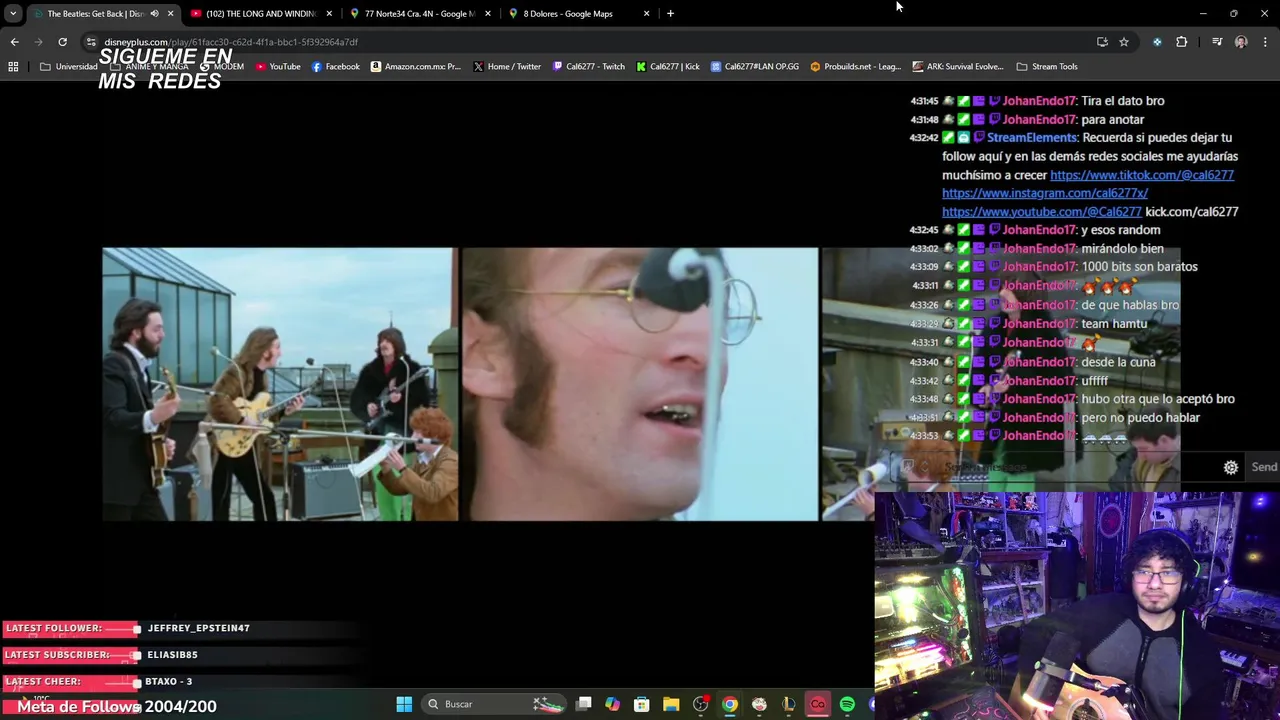1280x720 pixels.
Task: Switch to the 8 Dolores Google Maps tab
Action: click(578, 14)
